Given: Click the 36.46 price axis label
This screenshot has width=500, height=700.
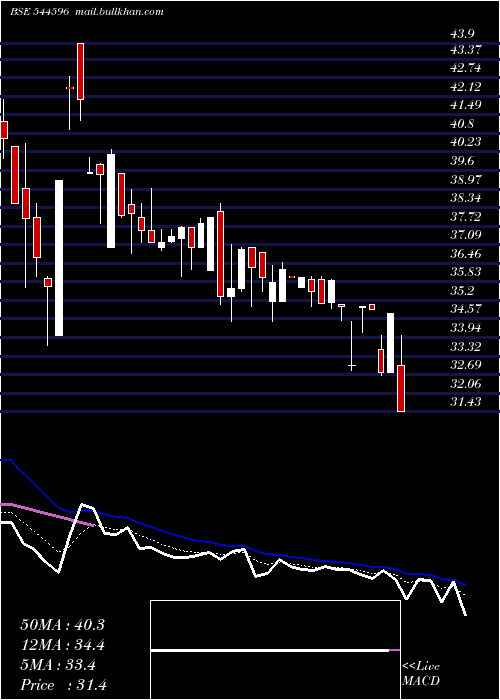Looking at the screenshot, I should [466, 254].
